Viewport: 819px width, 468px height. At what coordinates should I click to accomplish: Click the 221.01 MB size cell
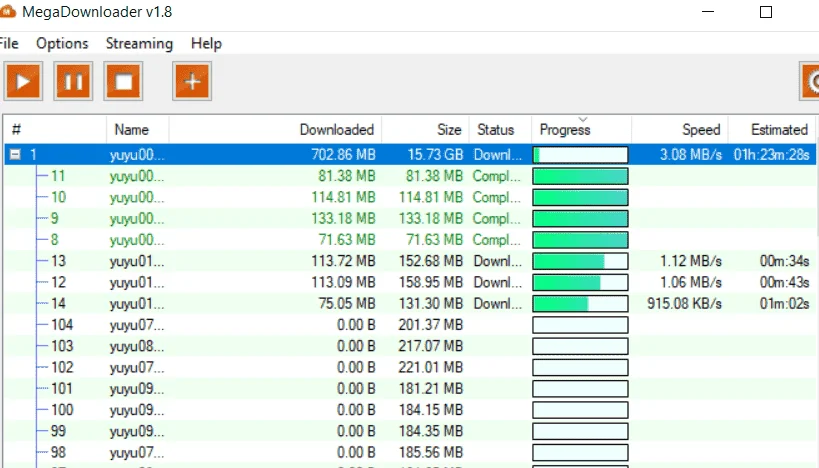pos(431,367)
